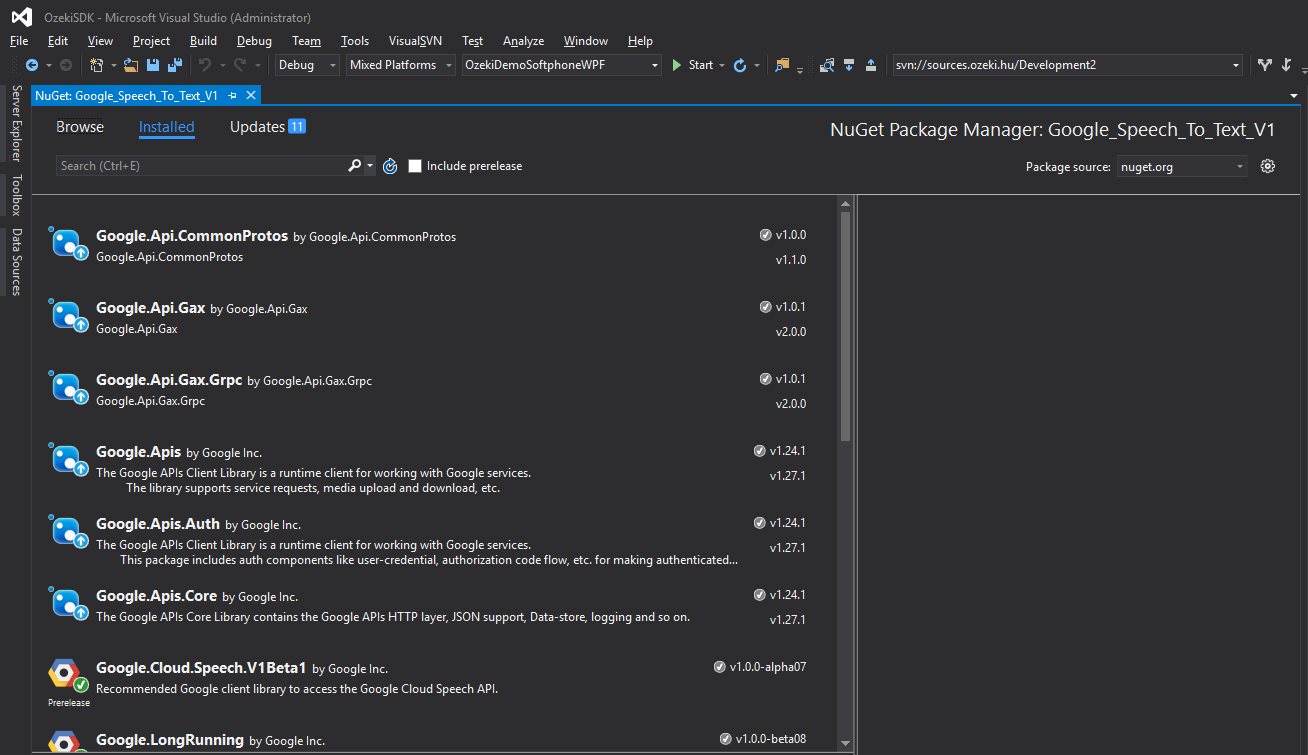Image resolution: width=1308 pixels, height=755 pixels.
Task: Click the Navigate Backward arrow icon
Action: (x=32, y=65)
